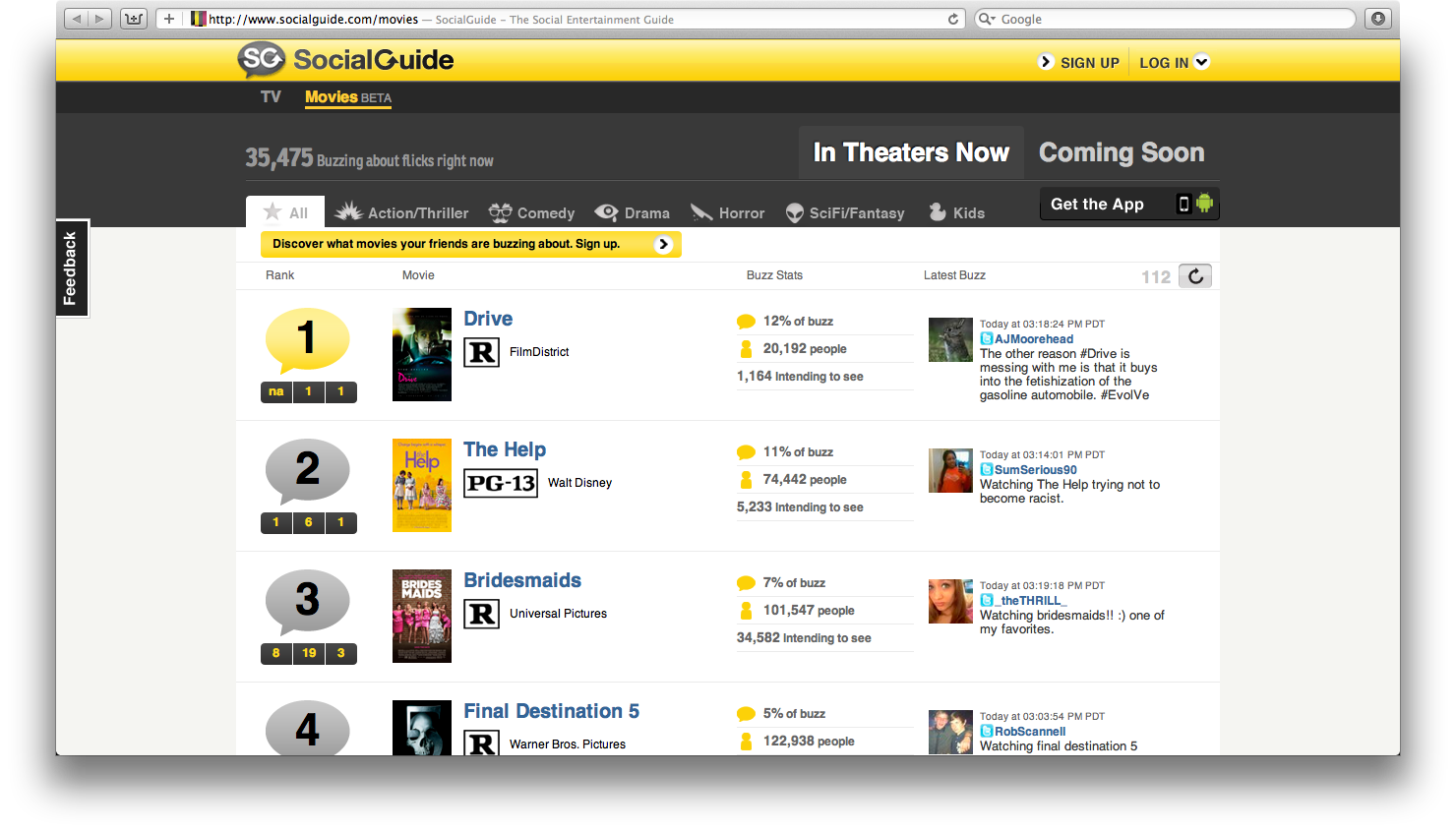Switch to Coming Soon tab

coord(1122,152)
